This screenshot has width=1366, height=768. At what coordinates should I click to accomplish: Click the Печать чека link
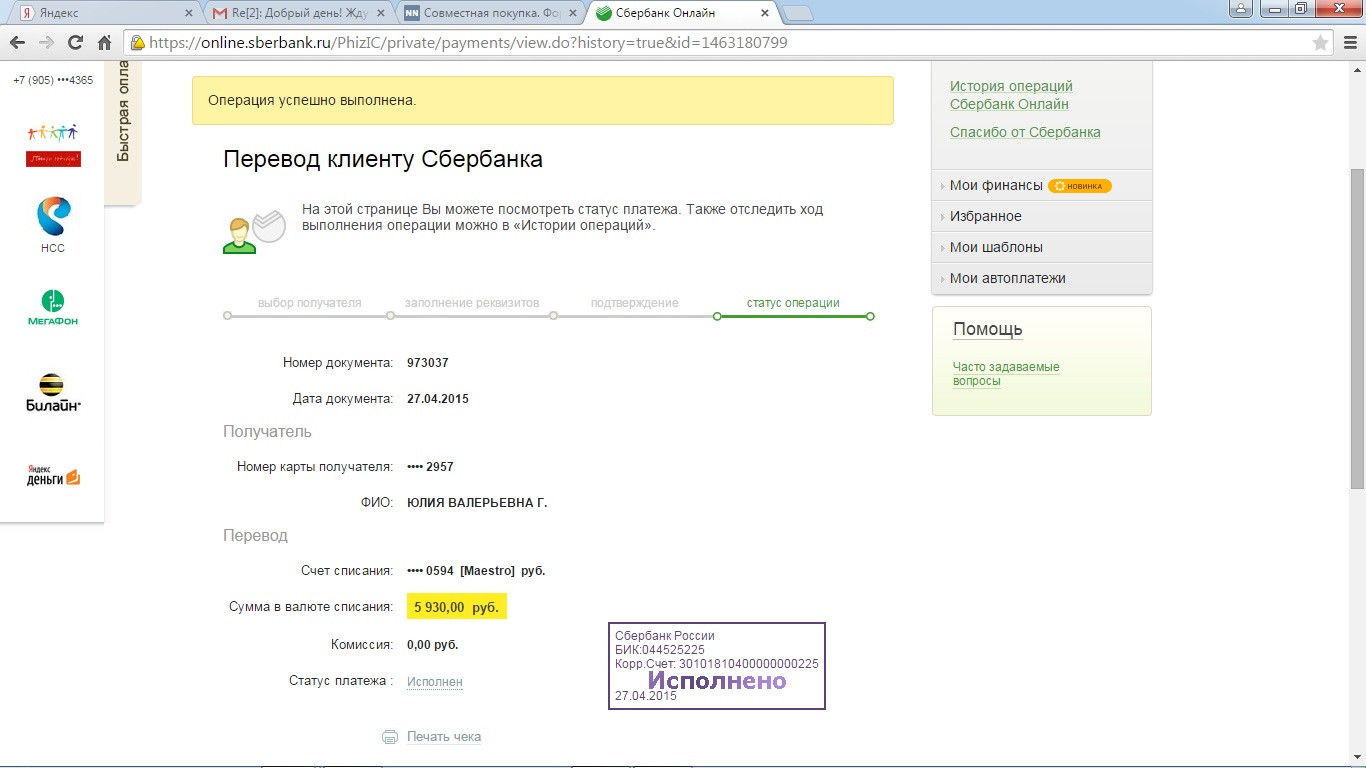pos(444,737)
